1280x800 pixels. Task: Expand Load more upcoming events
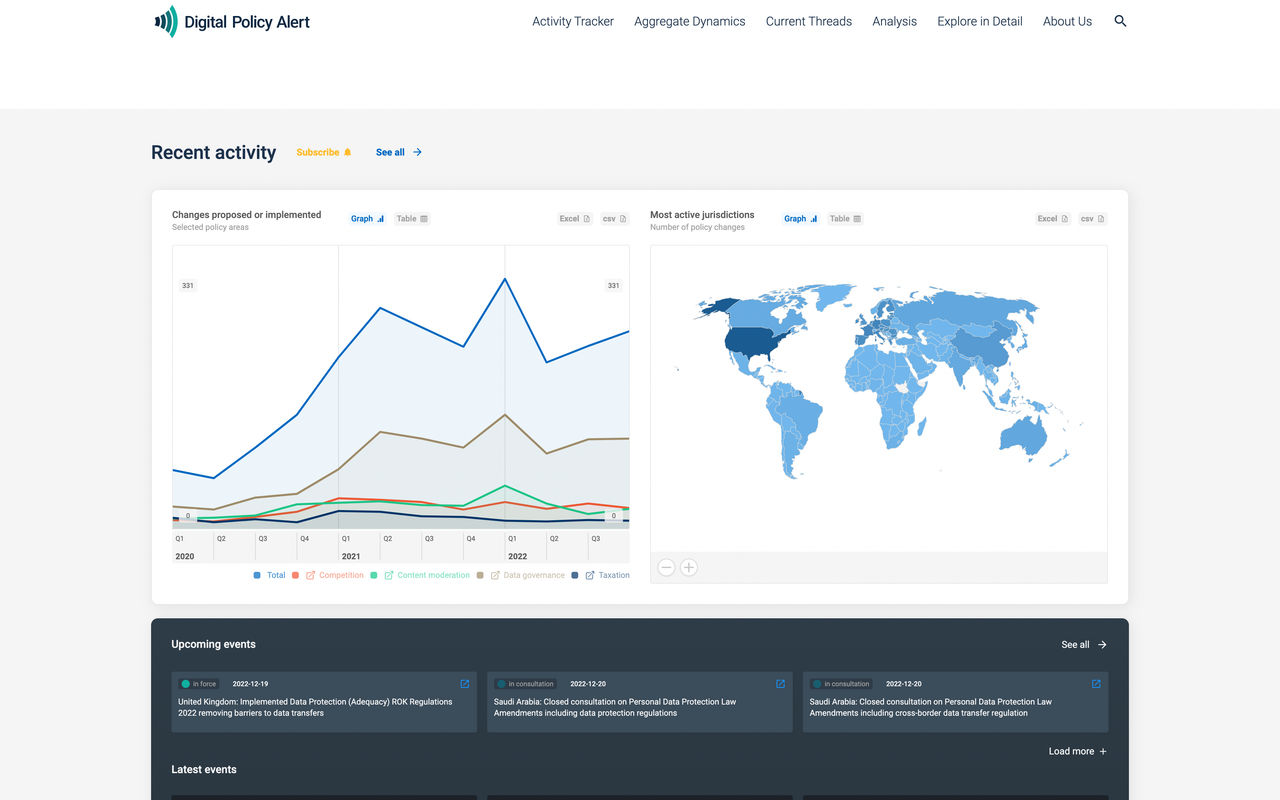(1078, 751)
